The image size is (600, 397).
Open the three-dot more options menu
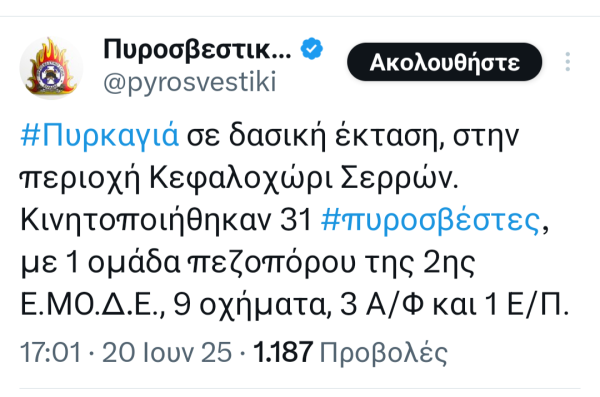point(567,62)
